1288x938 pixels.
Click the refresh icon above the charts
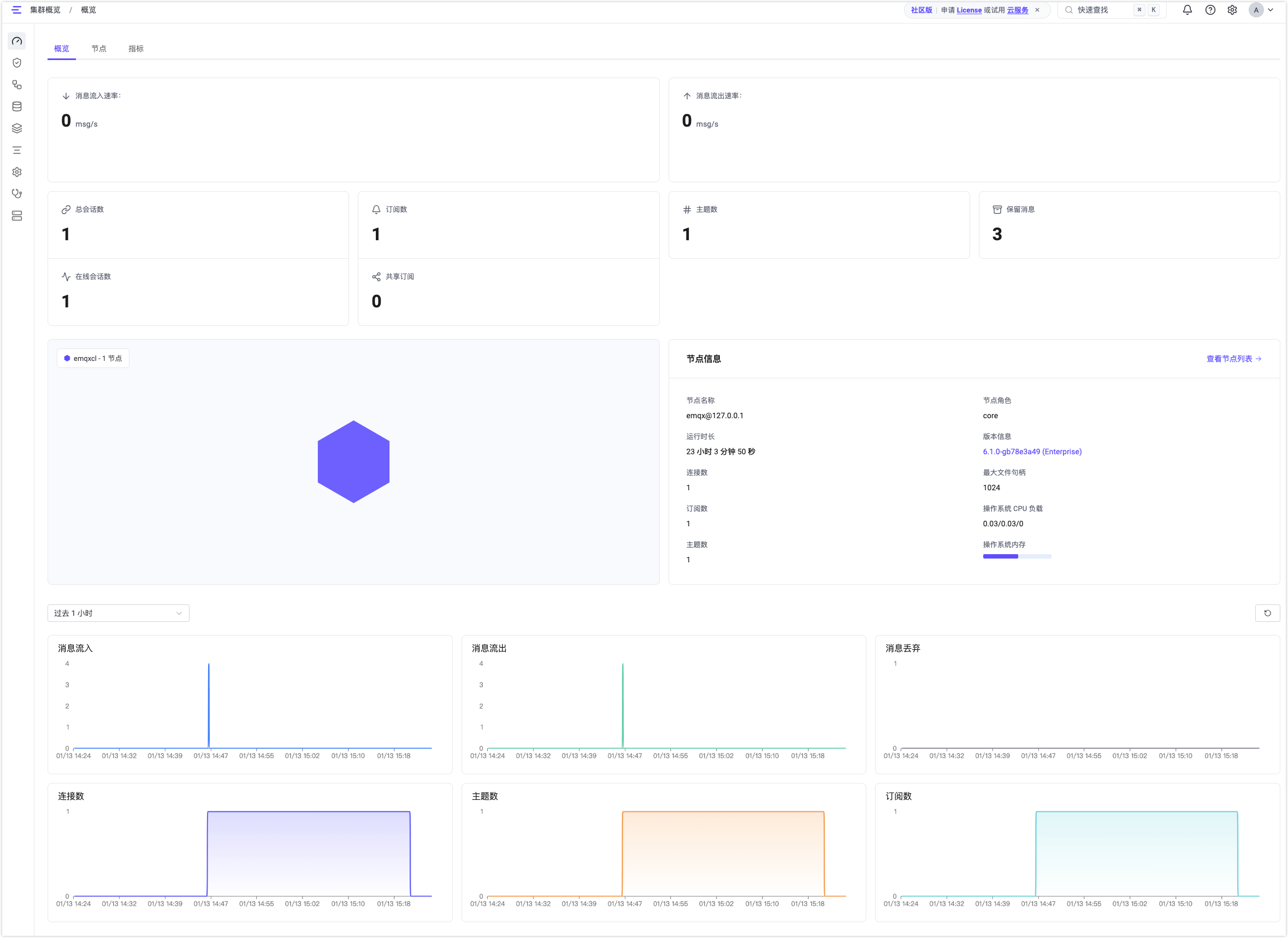(x=1267, y=613)
